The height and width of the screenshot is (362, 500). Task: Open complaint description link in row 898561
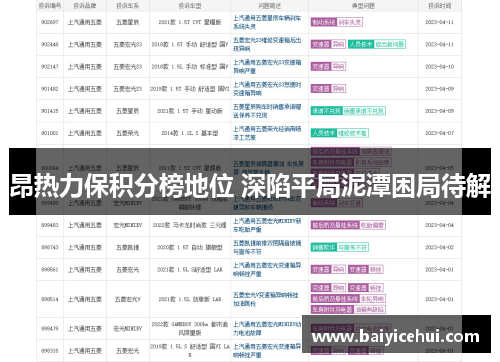[267, 269]
